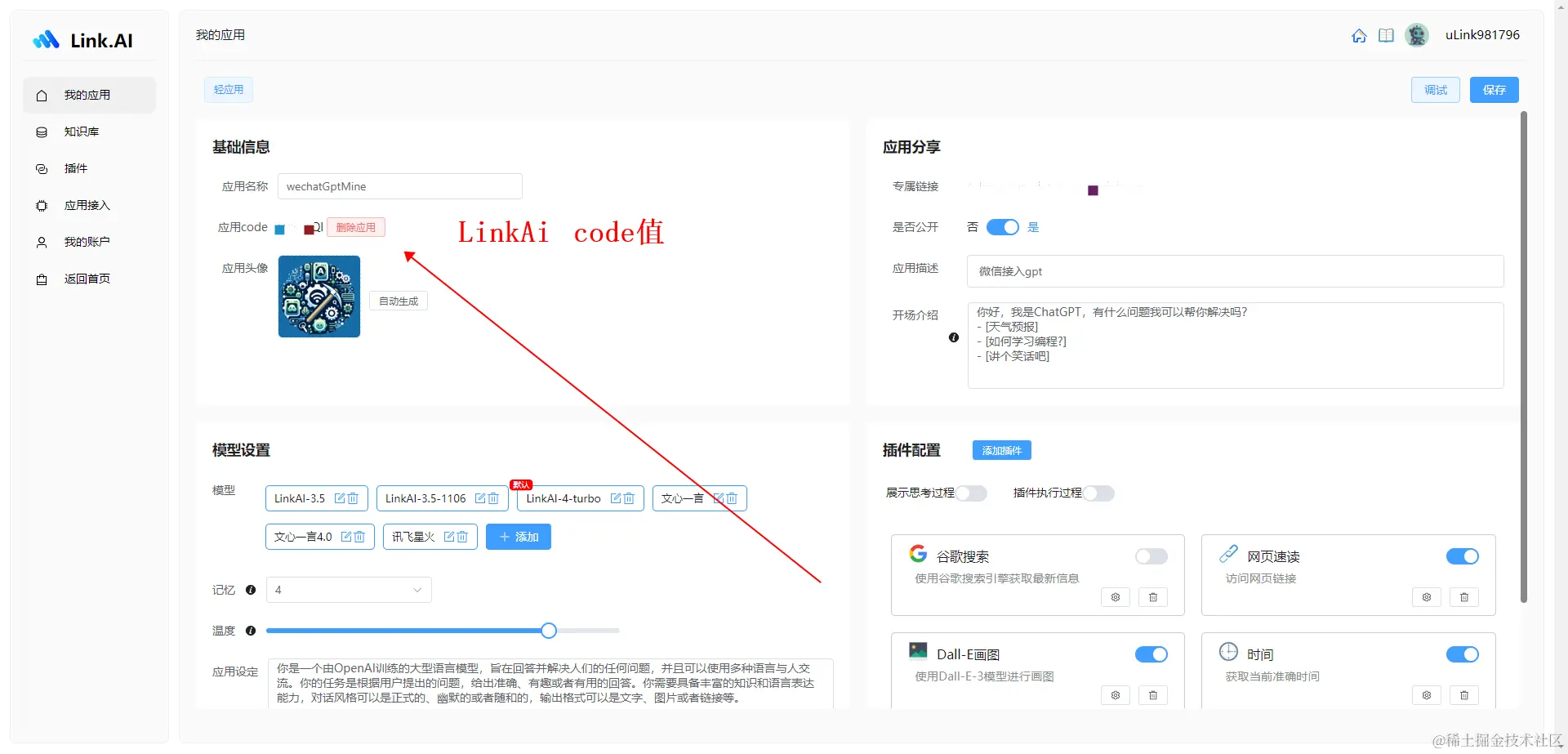The height and width of the screenshot is (754, 1568).
Task: Select the 插件 icon in the sidebar
Action: tap(76, 168)
